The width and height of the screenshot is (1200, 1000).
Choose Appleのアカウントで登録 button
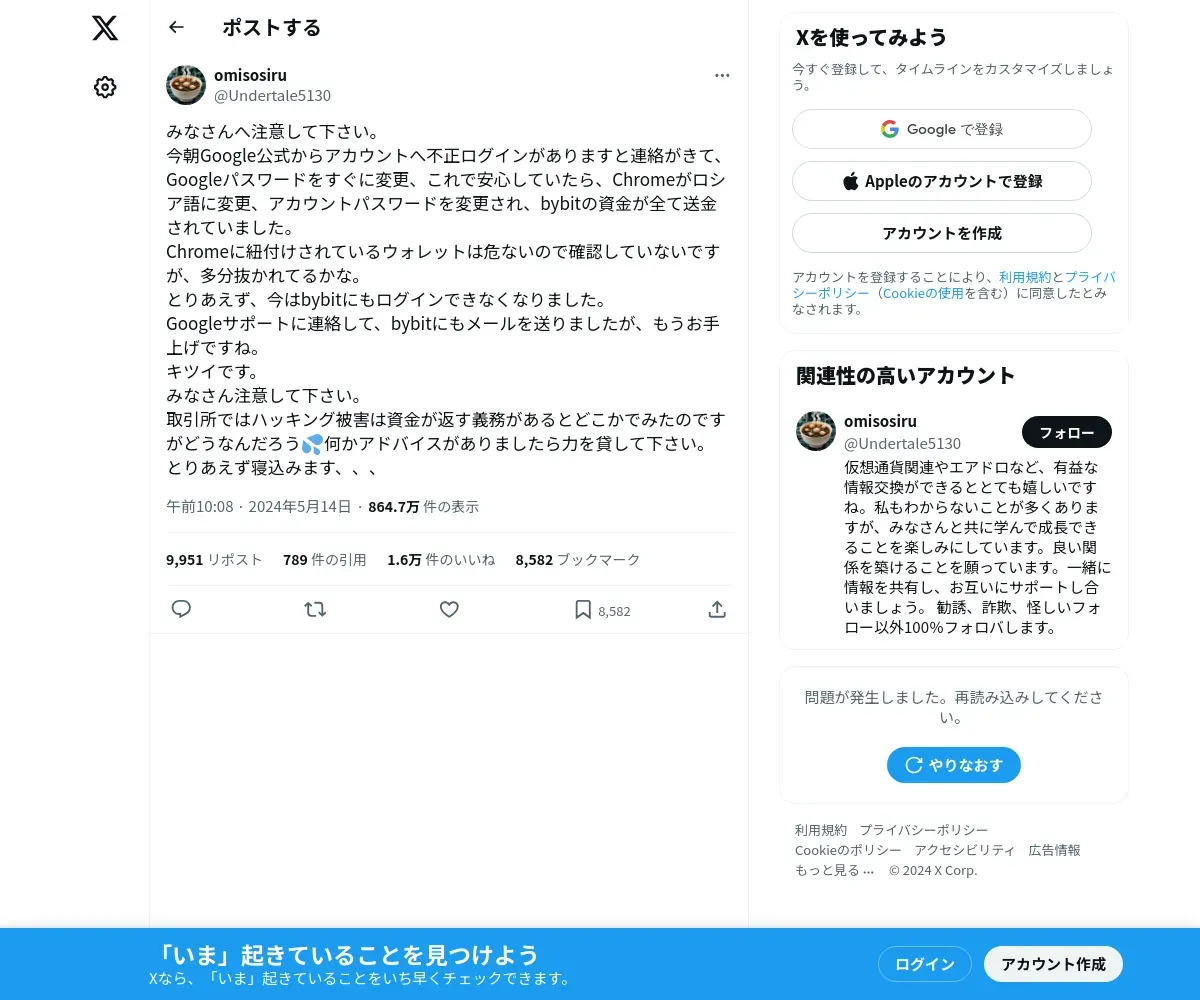(942, 181)
